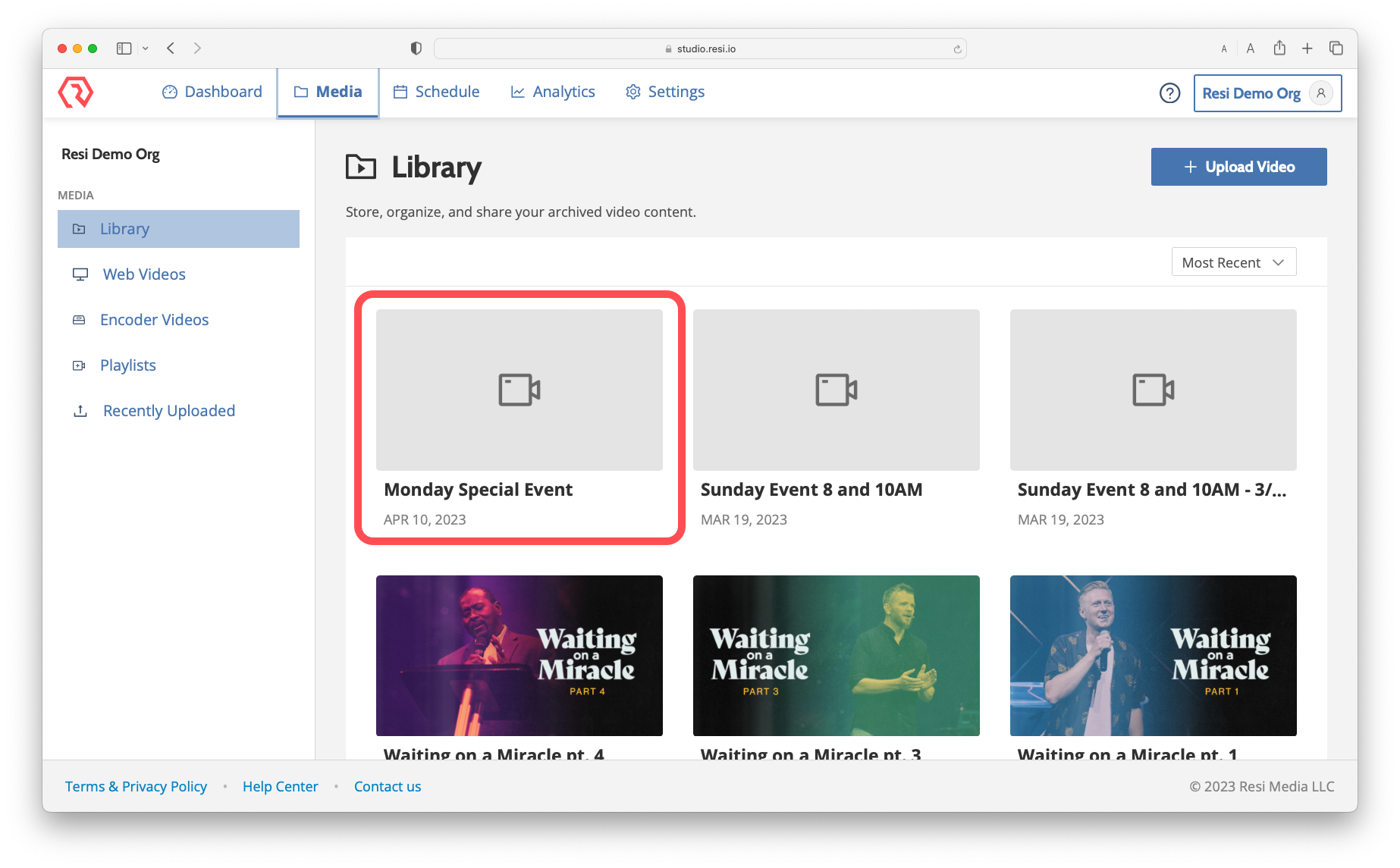
Task: Open a new Safari tab
Action: (1307, 49)
